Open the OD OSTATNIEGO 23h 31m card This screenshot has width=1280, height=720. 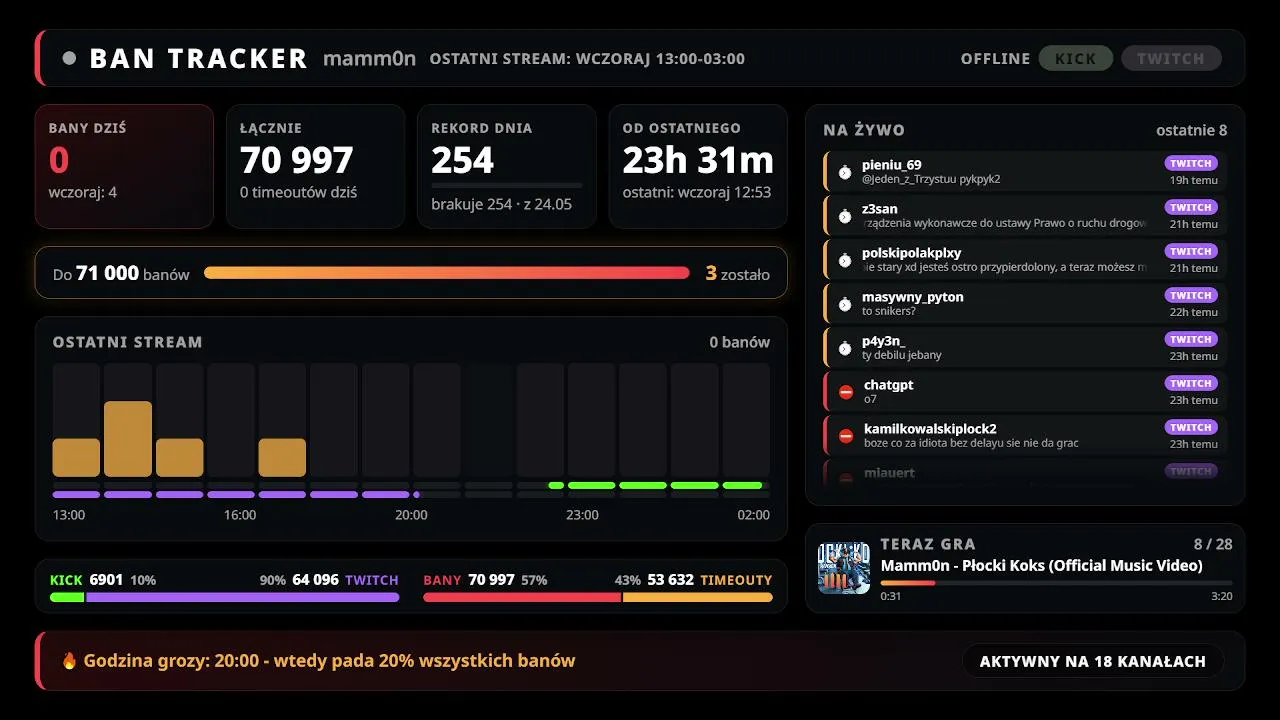(x=698, y=167)
